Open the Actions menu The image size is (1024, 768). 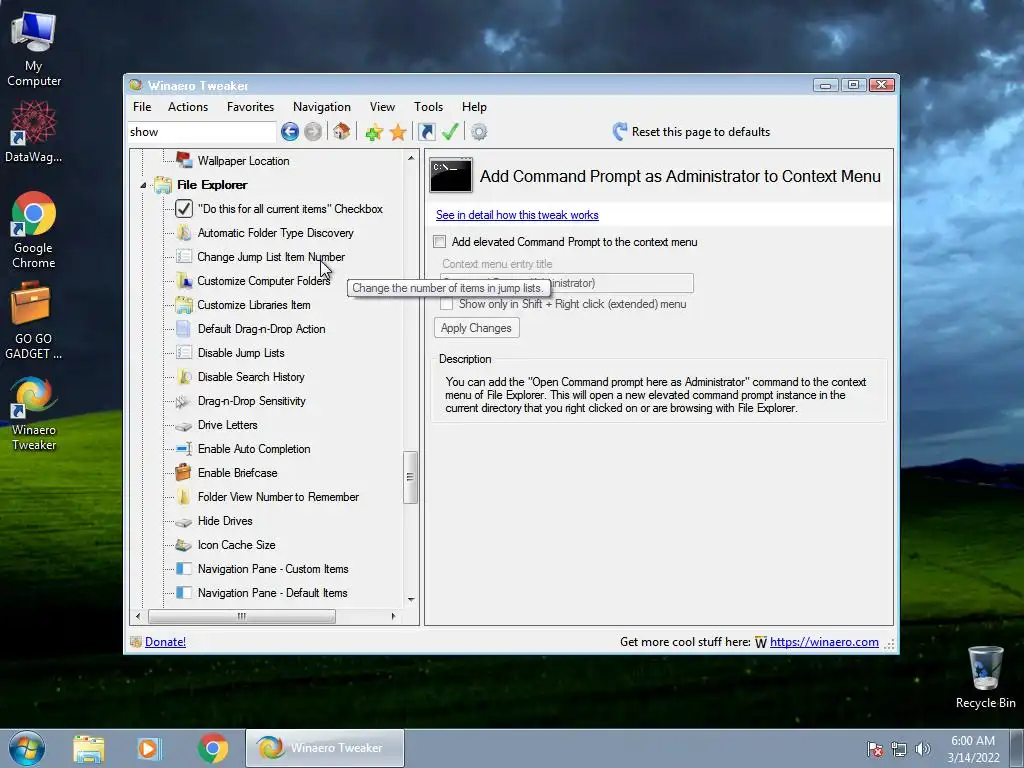coord(187,106)
